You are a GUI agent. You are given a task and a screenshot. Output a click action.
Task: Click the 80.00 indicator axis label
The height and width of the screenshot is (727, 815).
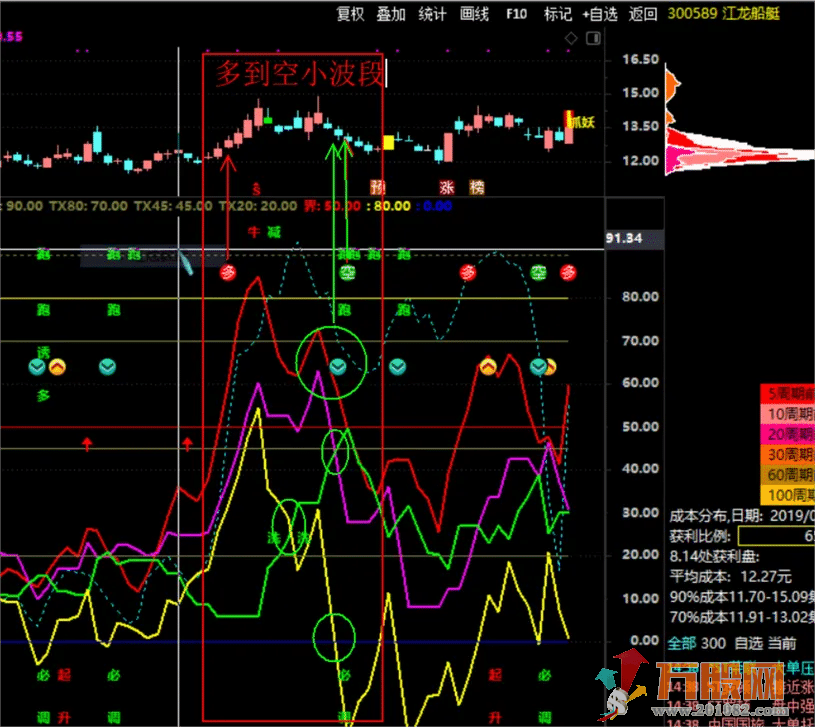tap(640, 297)
